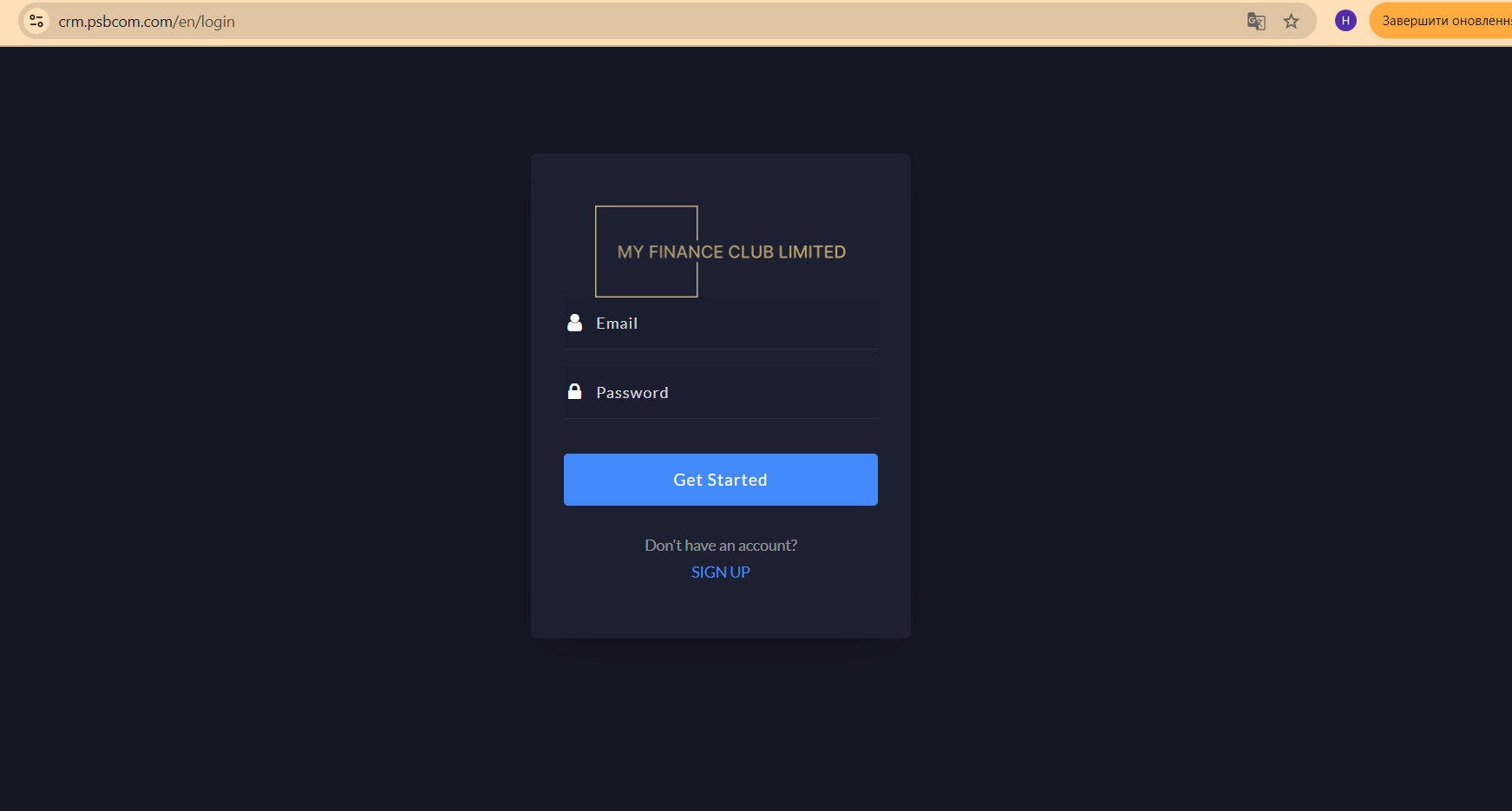Select the crm.psbcom.com/en/login address text
This screenshot has height=811, width=1512.
(147, 22)
